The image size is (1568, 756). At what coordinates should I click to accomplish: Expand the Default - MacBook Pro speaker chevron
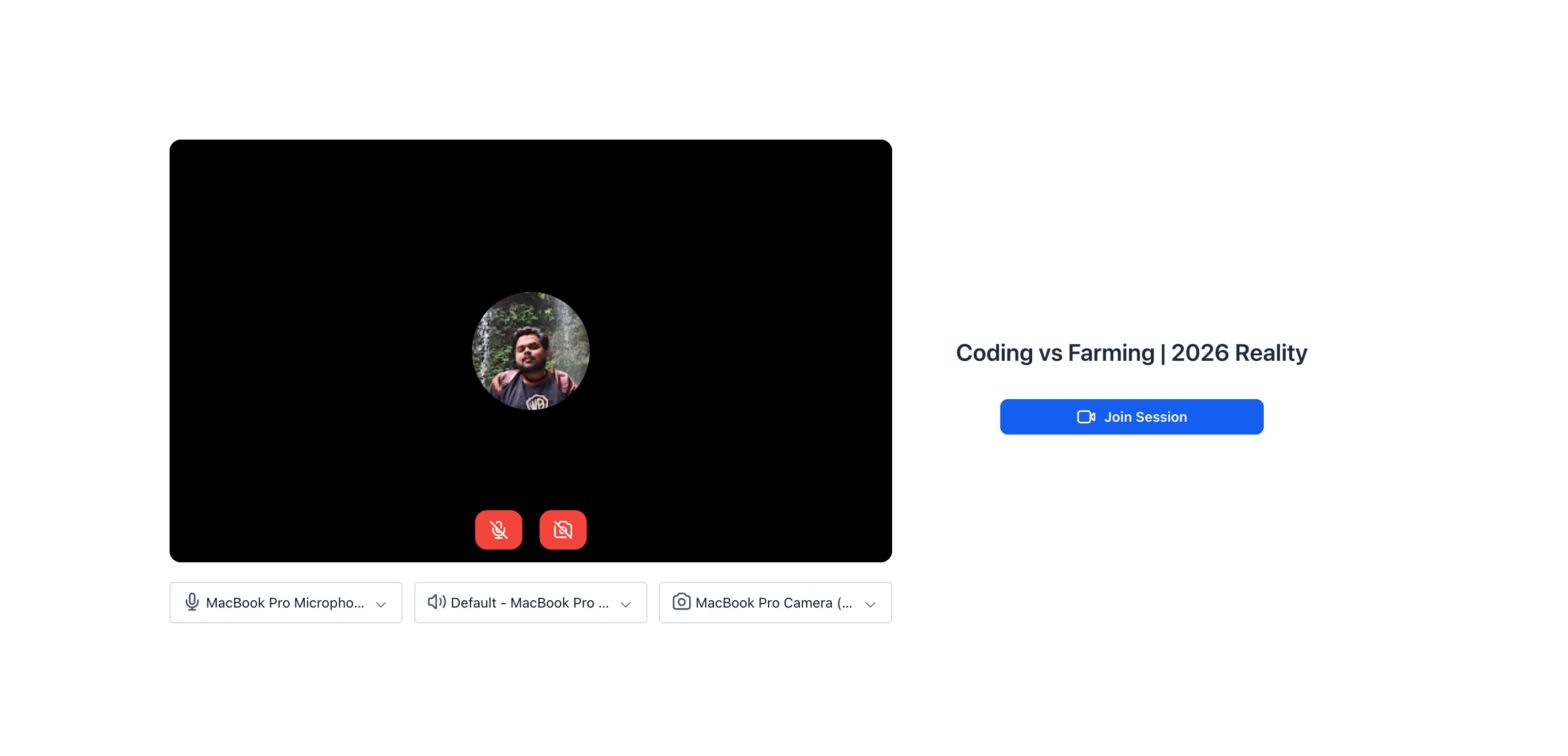(x=626, y=605)
